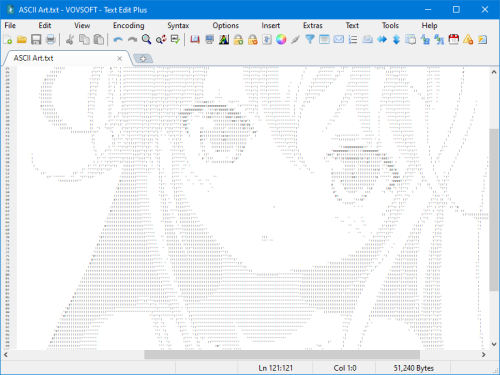
Task: Select the ASCII Art.txt tab
Action: pos(33,58)
